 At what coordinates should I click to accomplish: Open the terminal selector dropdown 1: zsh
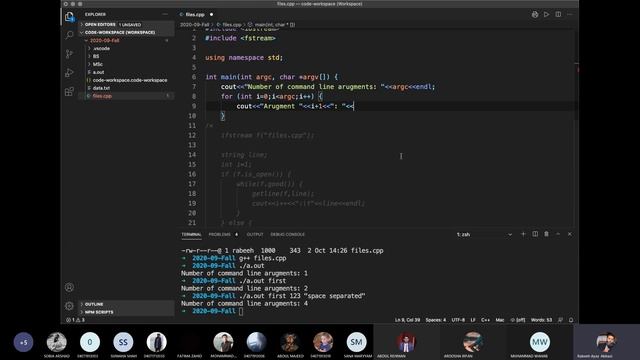[484, 234]
